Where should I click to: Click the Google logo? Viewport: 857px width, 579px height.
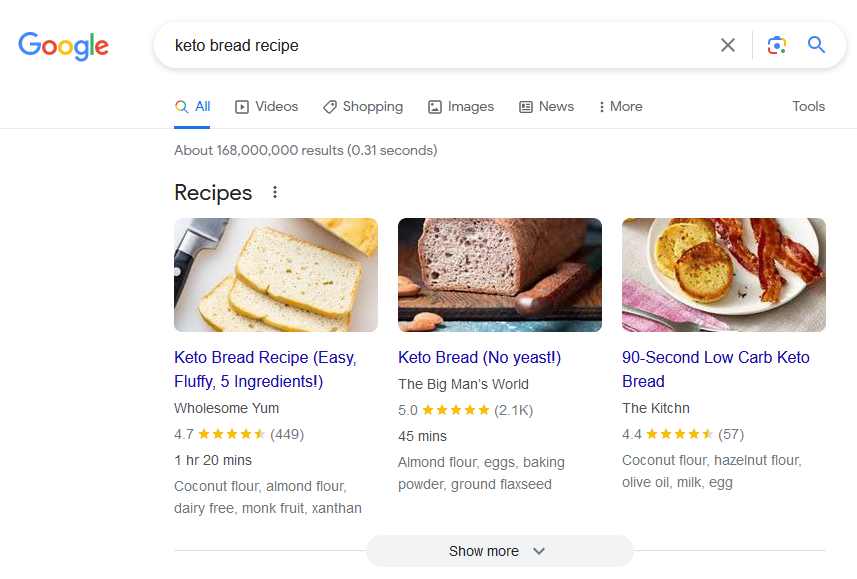[x=63, y=46]
